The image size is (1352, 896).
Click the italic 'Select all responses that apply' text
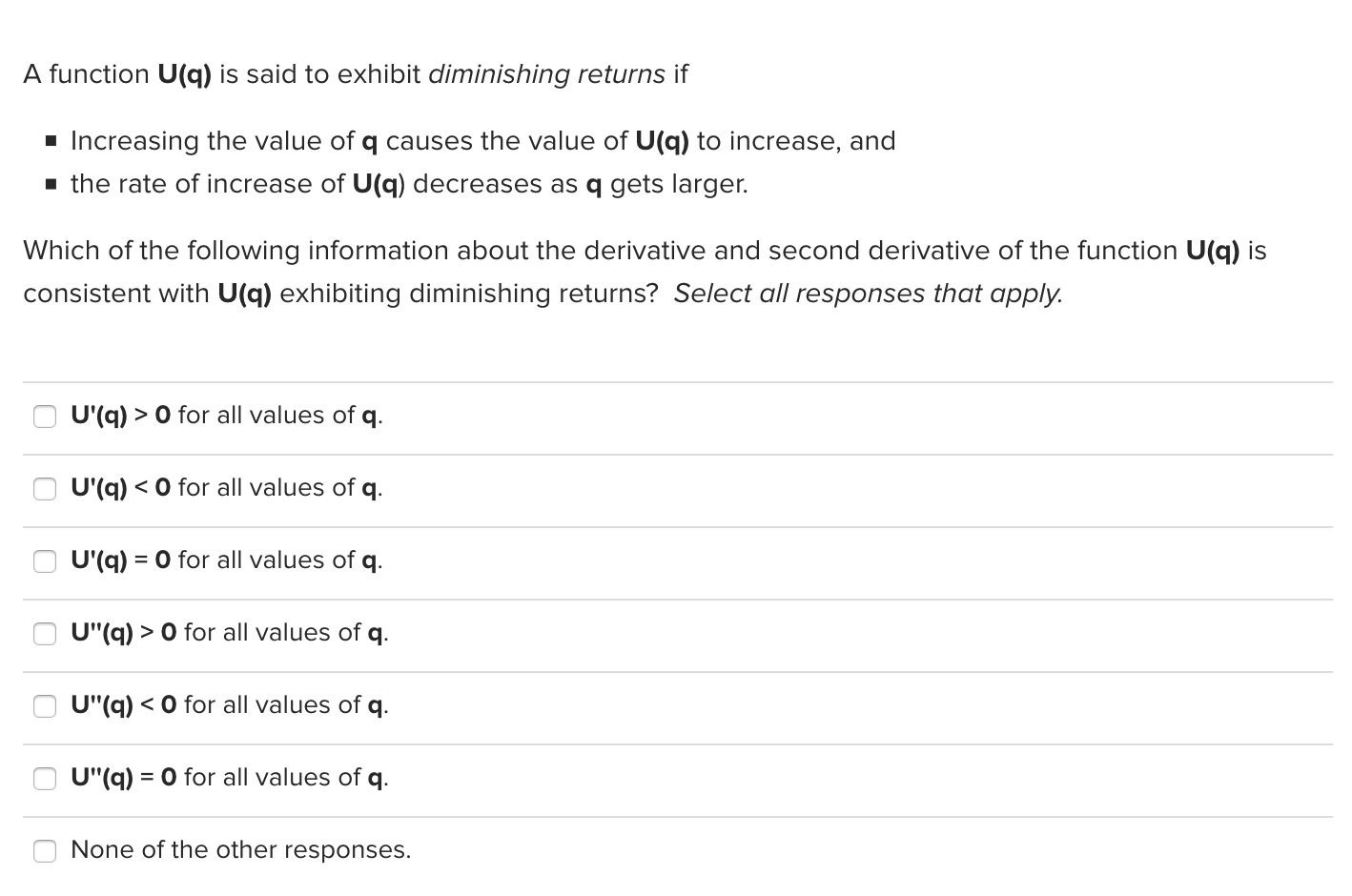click(868, 294)
